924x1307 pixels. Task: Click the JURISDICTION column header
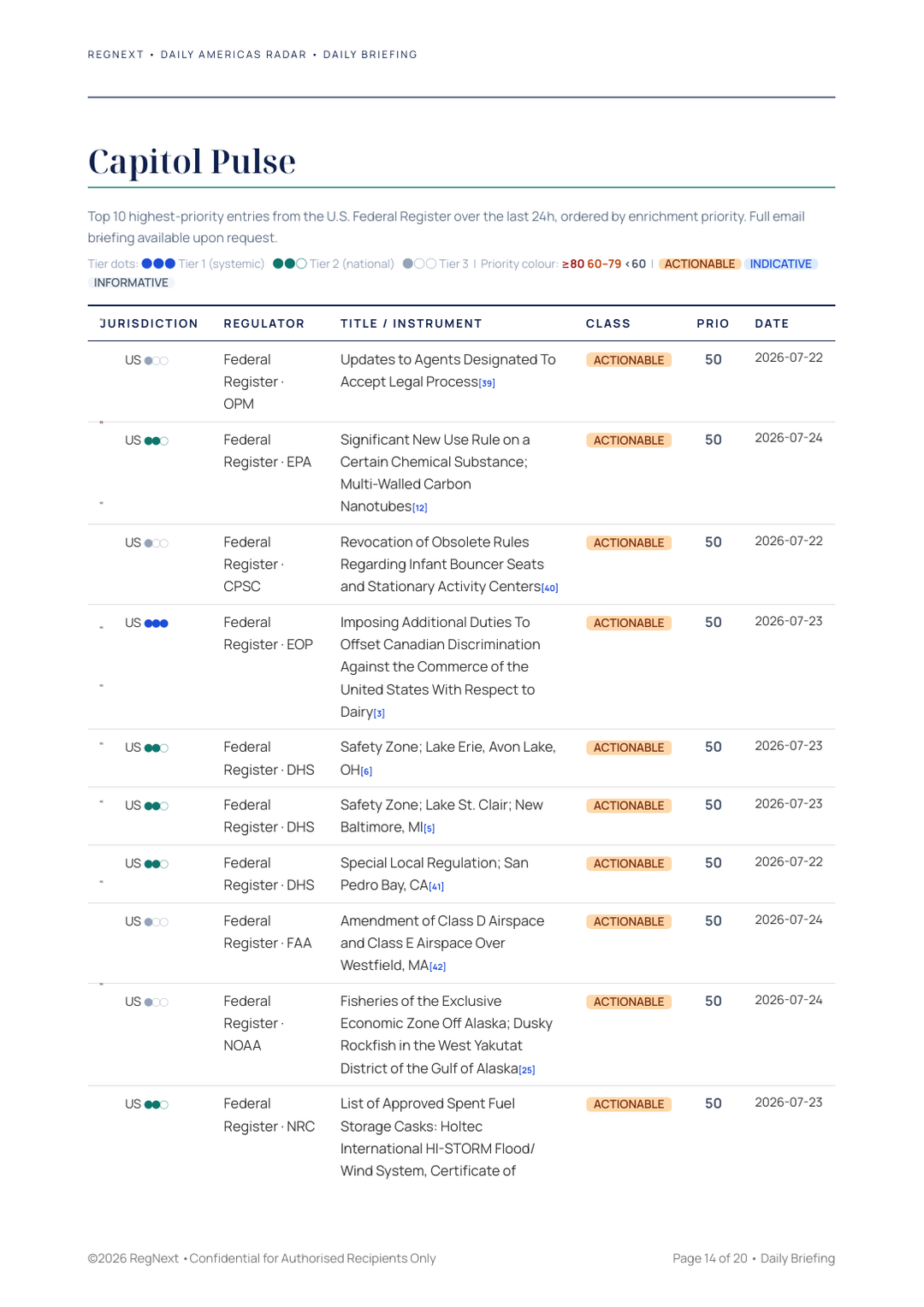[149, 323]
